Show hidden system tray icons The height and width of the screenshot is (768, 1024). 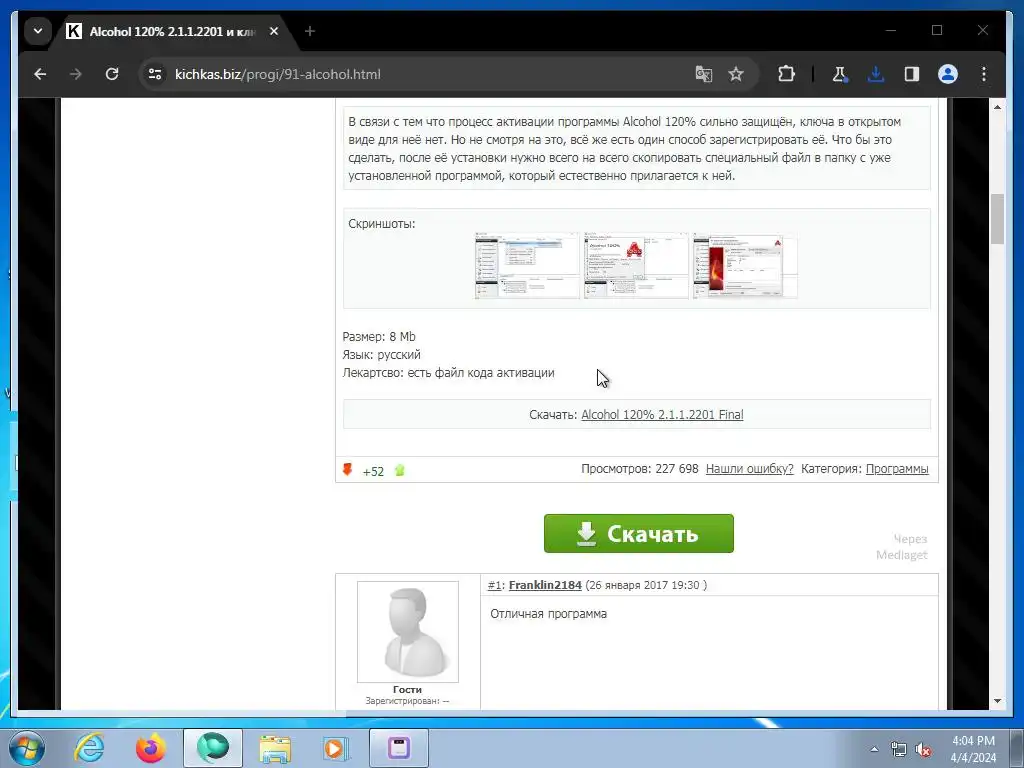click(x=874, y=749)
